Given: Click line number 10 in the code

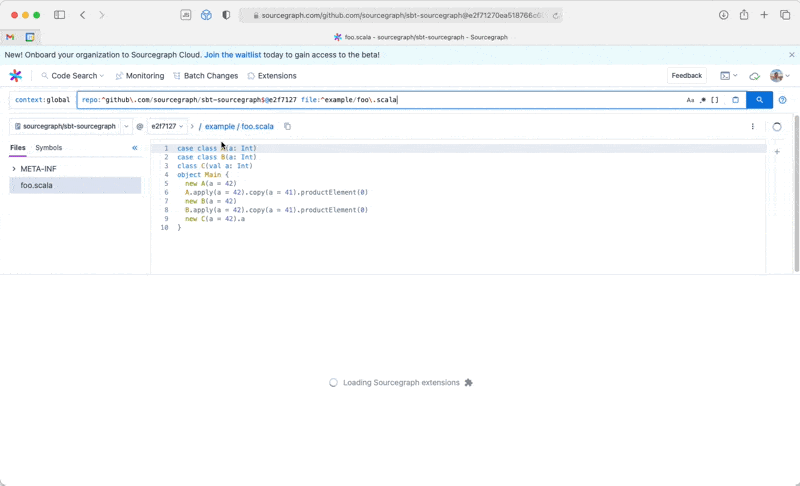Looking at the screenshot, I should (x=164, y=227).
